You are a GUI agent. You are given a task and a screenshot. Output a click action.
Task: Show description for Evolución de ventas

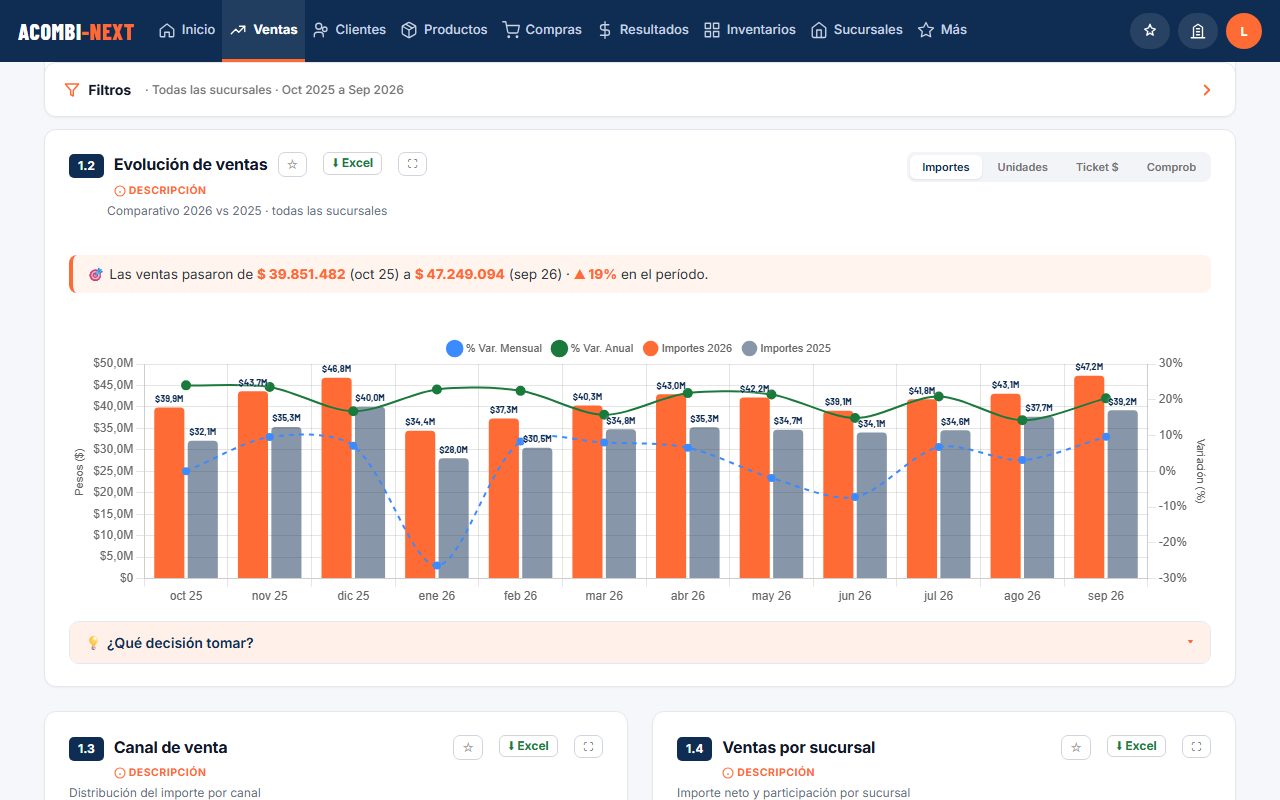coord(160,190)
